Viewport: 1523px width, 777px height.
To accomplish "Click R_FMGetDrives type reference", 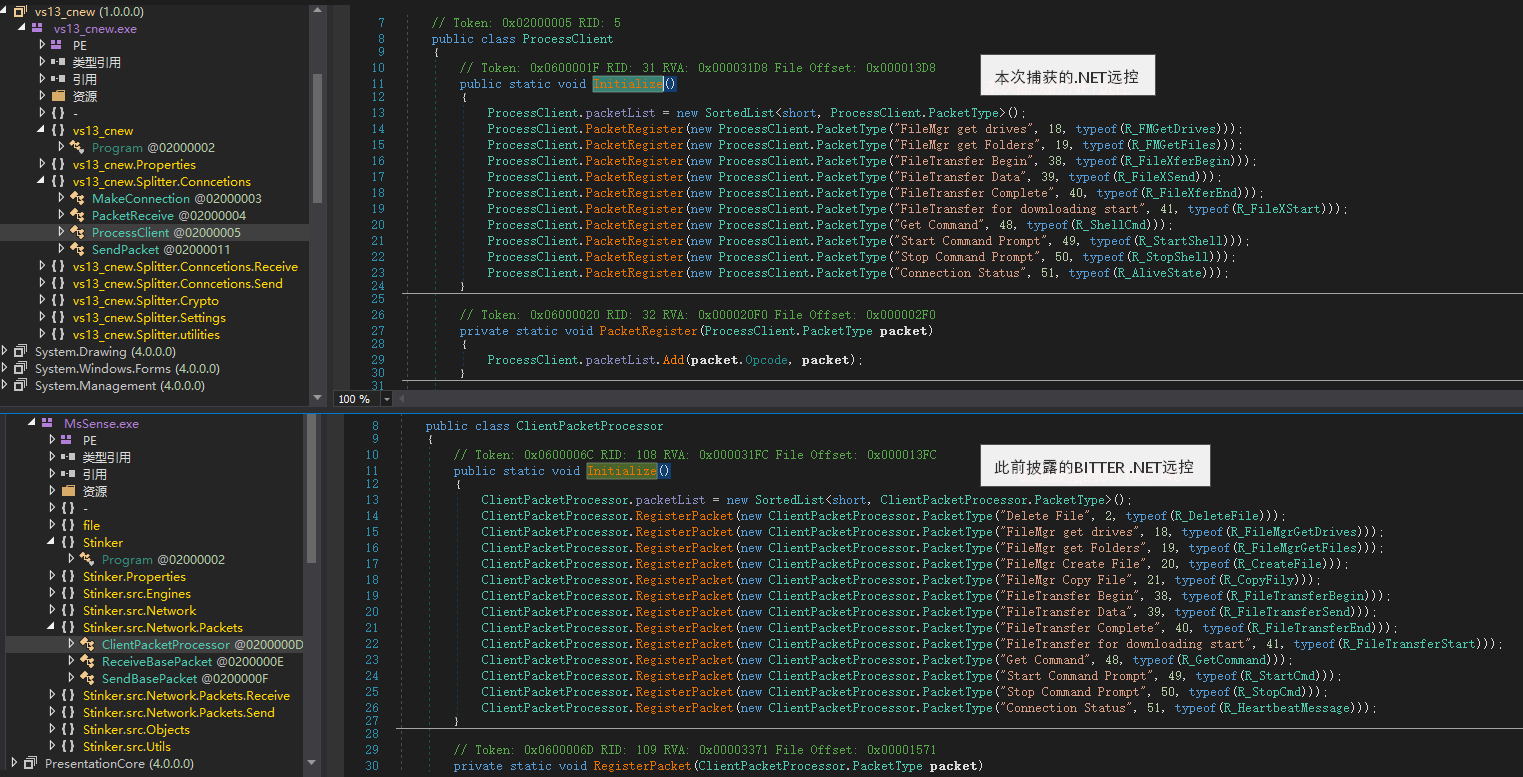I will point(1174,129).
